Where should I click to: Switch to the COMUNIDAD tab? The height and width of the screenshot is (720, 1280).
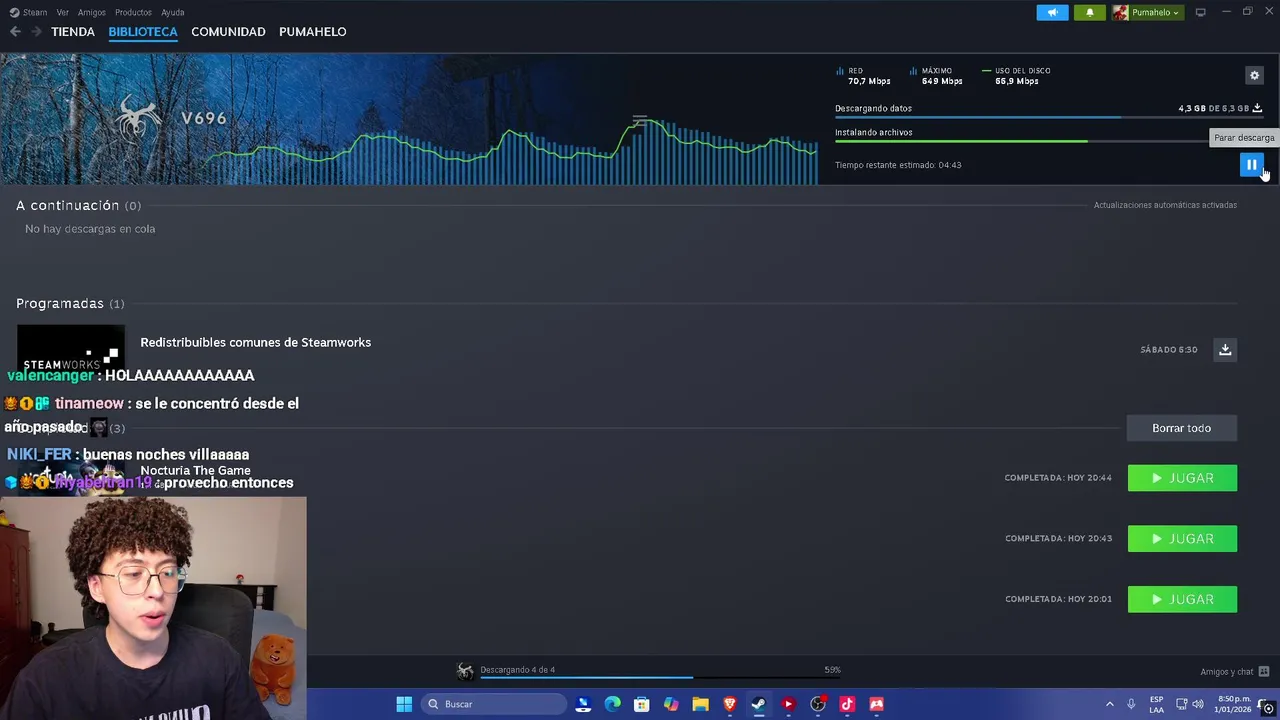pyautogui.click(x=228, y=32)
